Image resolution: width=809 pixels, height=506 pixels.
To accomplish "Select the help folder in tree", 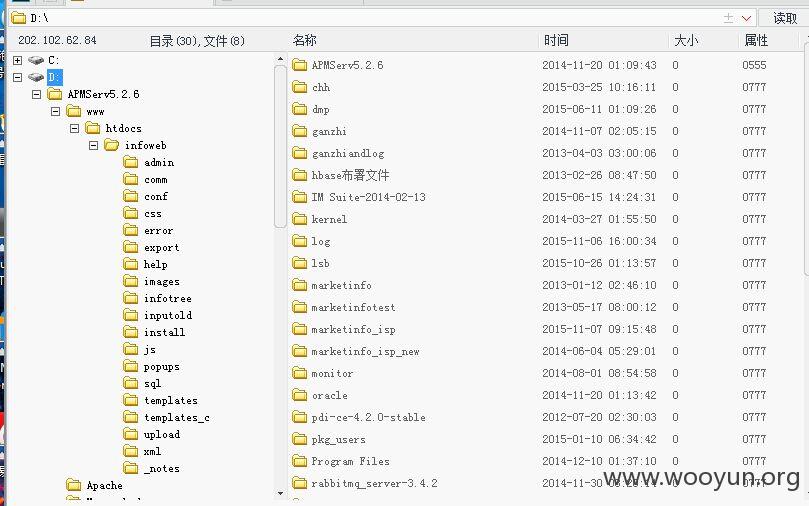I will coord(155,265).
